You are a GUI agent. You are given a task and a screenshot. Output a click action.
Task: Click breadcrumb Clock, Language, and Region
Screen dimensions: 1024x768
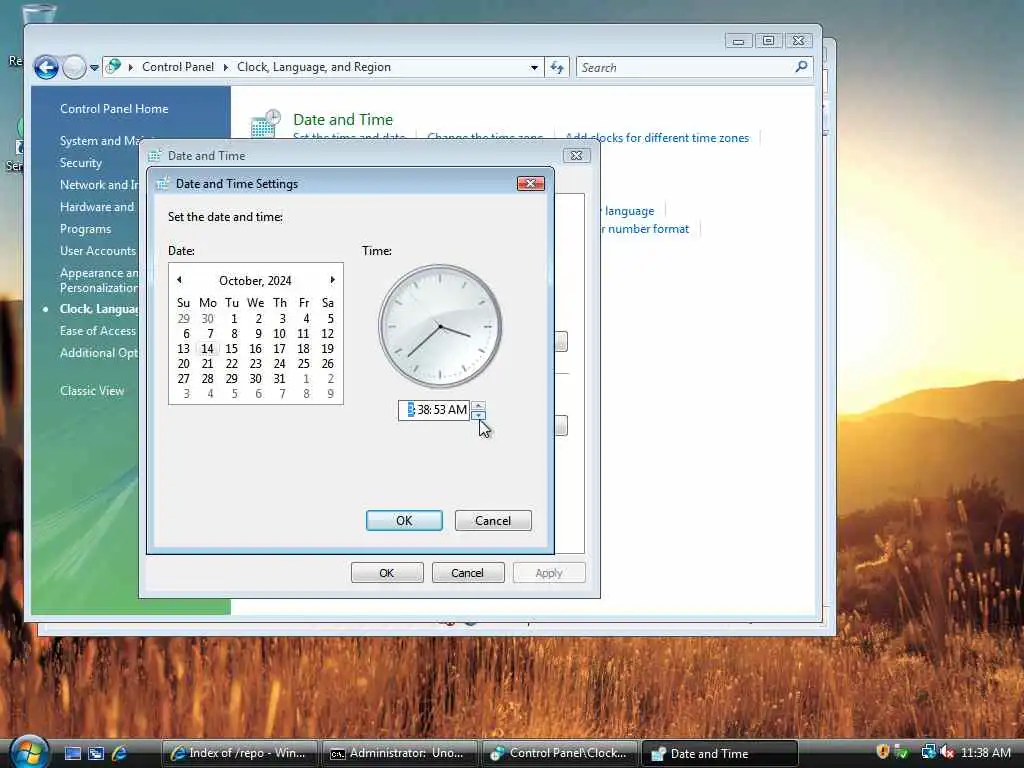click(x=313, y=67)
